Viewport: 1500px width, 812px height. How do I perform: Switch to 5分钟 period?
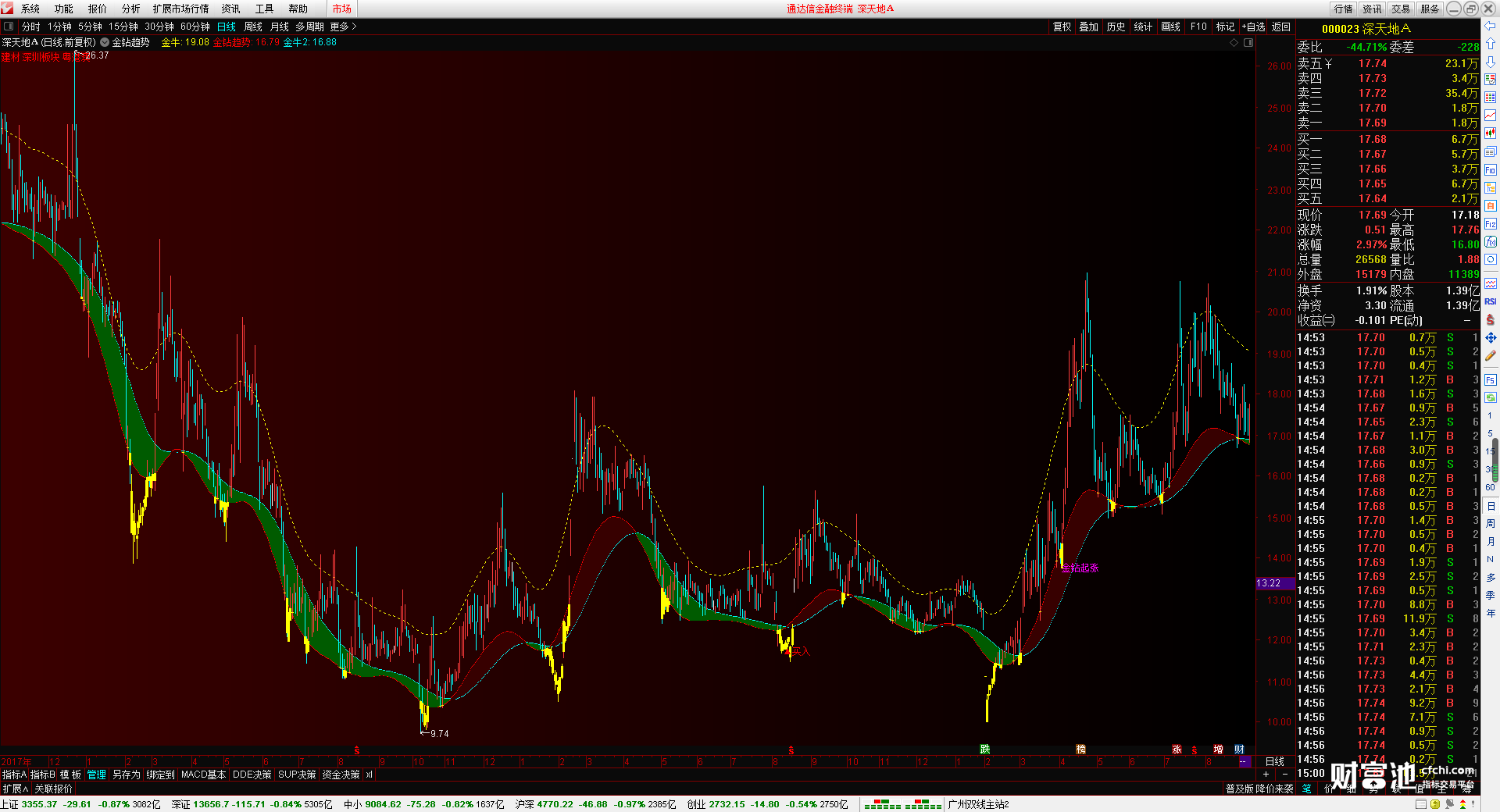(x=91, y=27)
